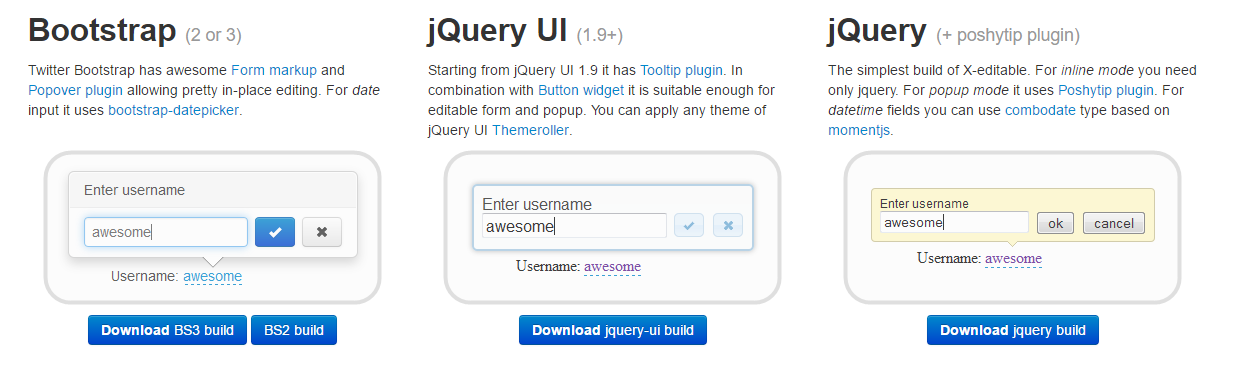
Task: Click the ok button in jQuery demo
Action: pyautogui.click(x=1055, y=223)
